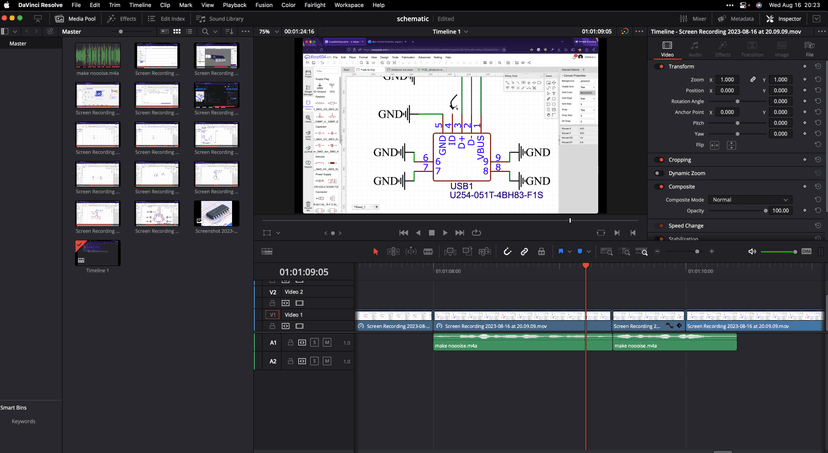Screen dimensions: 828x453
Task: Click the Effects button
Action: click(123, 18)
